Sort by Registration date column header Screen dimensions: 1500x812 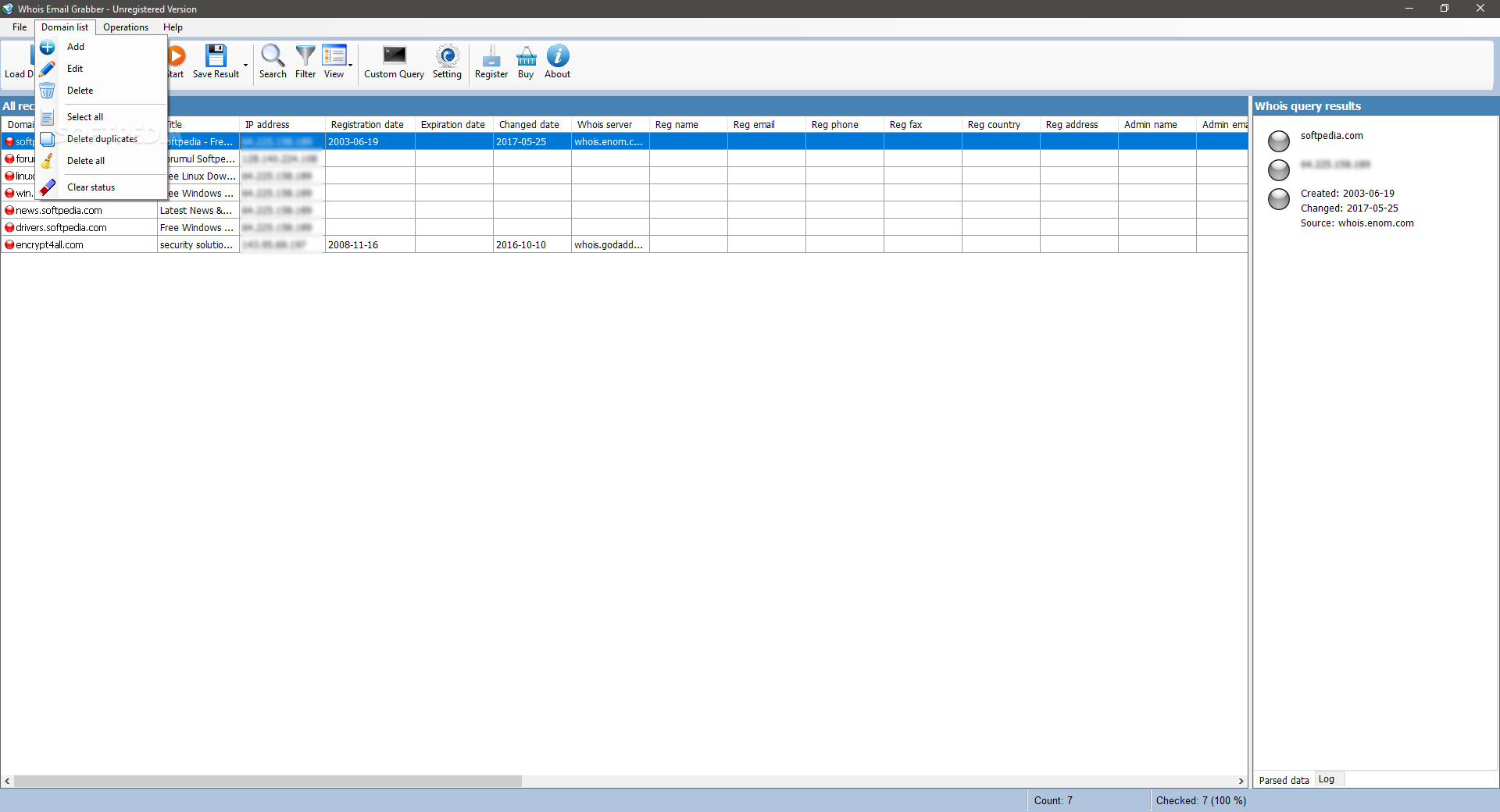370,125
